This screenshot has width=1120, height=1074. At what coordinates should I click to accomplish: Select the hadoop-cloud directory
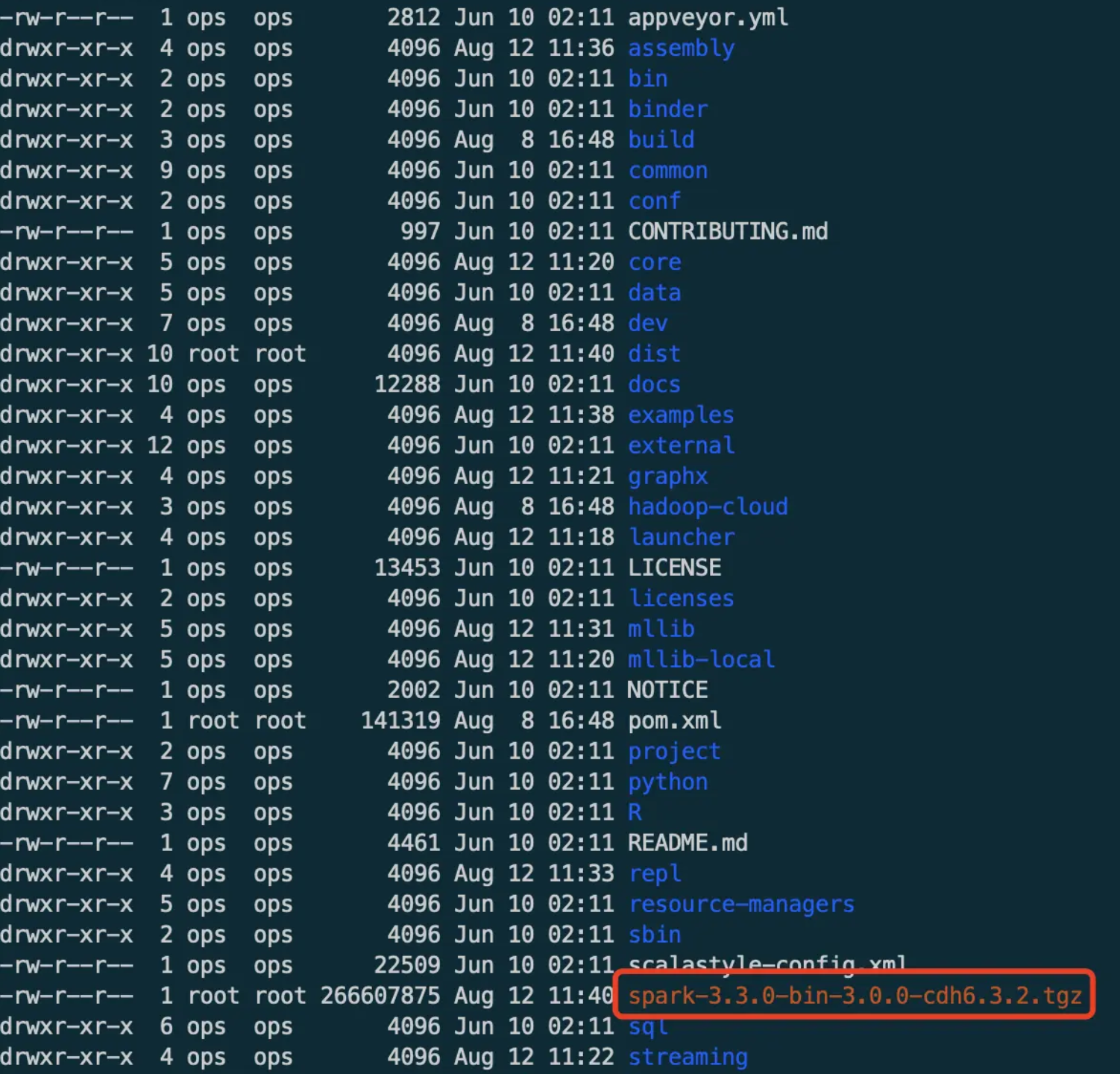coord(708,506)
